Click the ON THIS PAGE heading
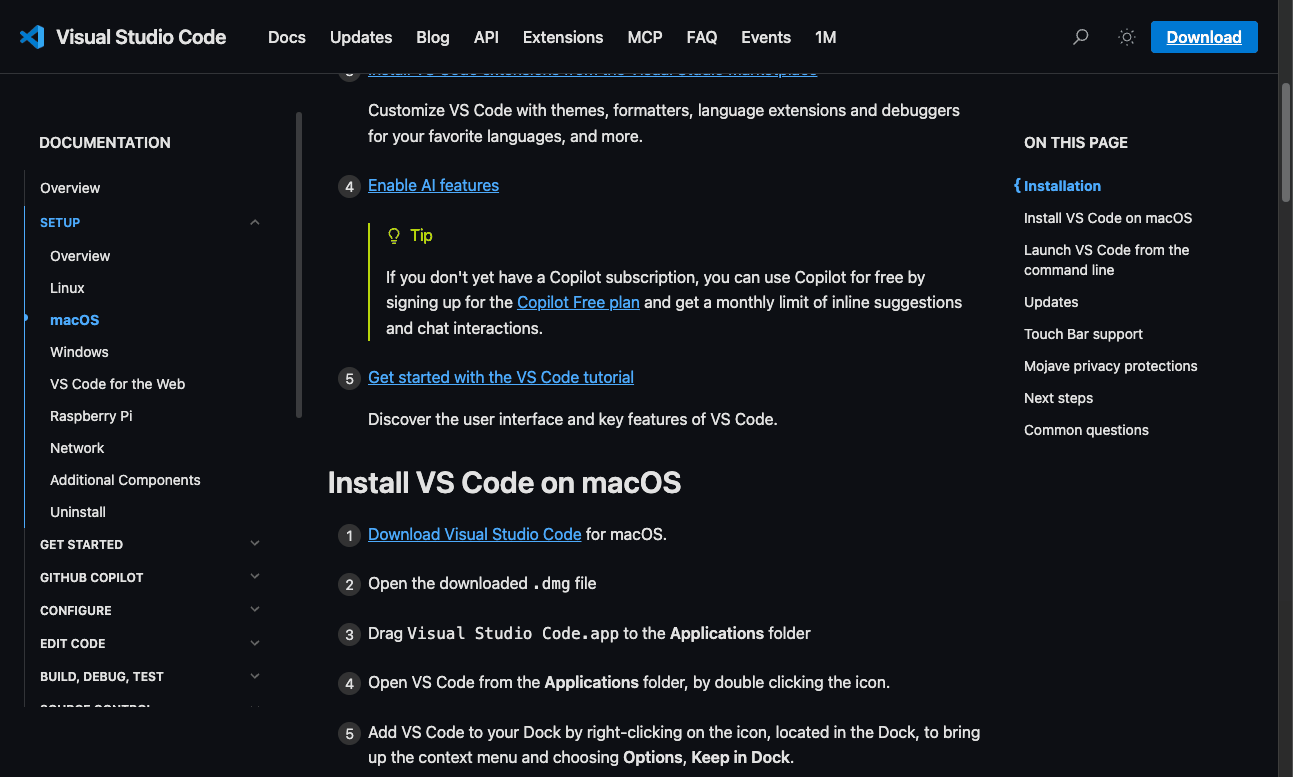The image size is (1293, 777). coord(1076,143)
